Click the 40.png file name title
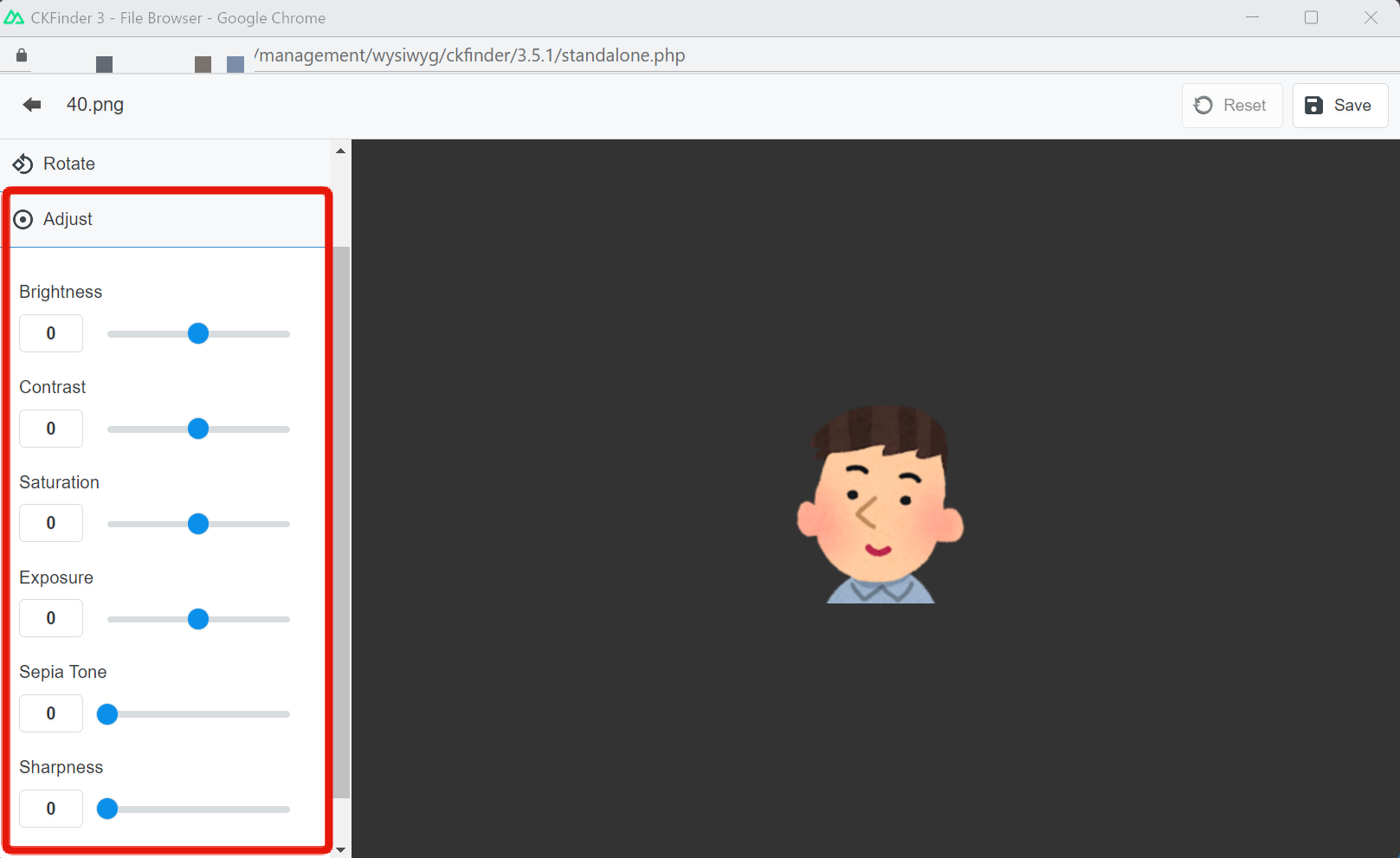The height and width of the screenshot is (858, 1400). click(x=95, y=105)
